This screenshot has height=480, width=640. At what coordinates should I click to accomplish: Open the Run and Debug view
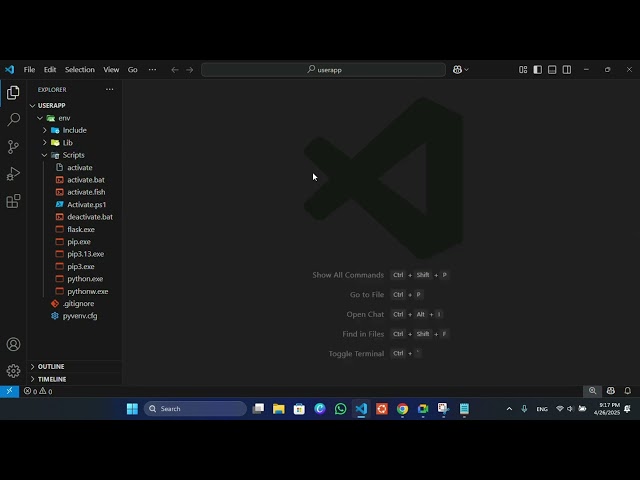coord(13,174)
